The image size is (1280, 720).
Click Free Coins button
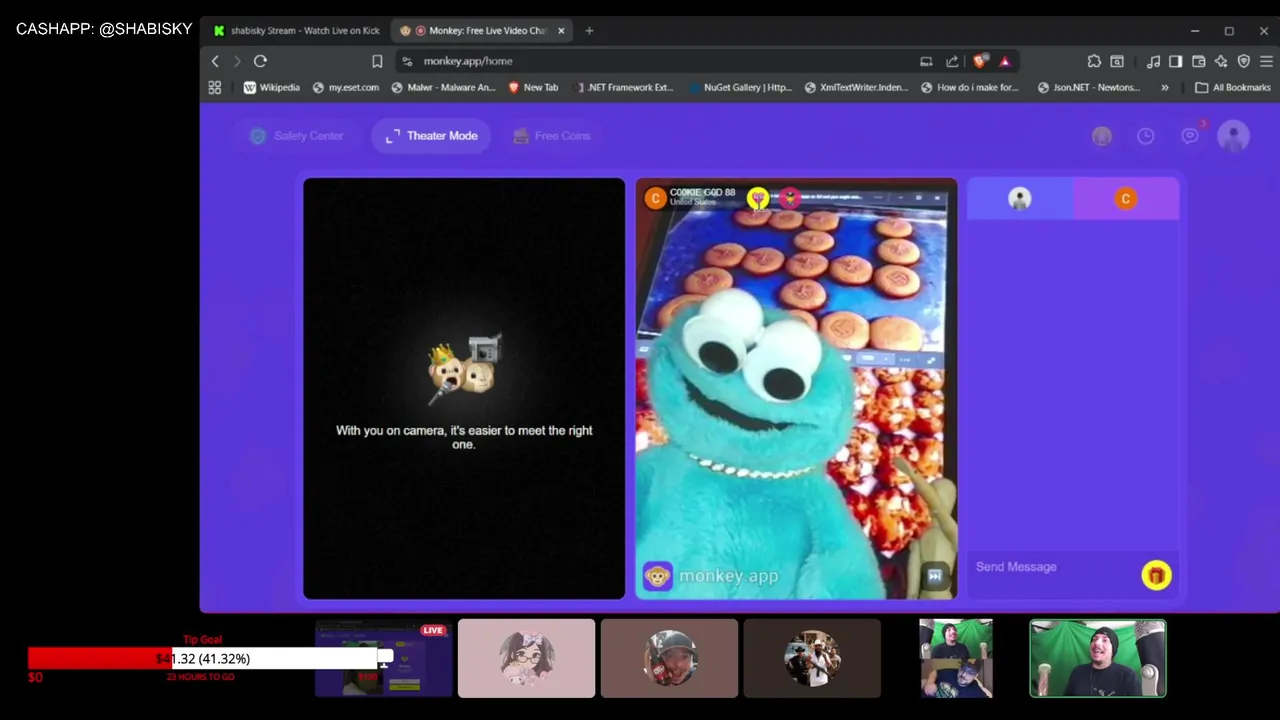552,136
